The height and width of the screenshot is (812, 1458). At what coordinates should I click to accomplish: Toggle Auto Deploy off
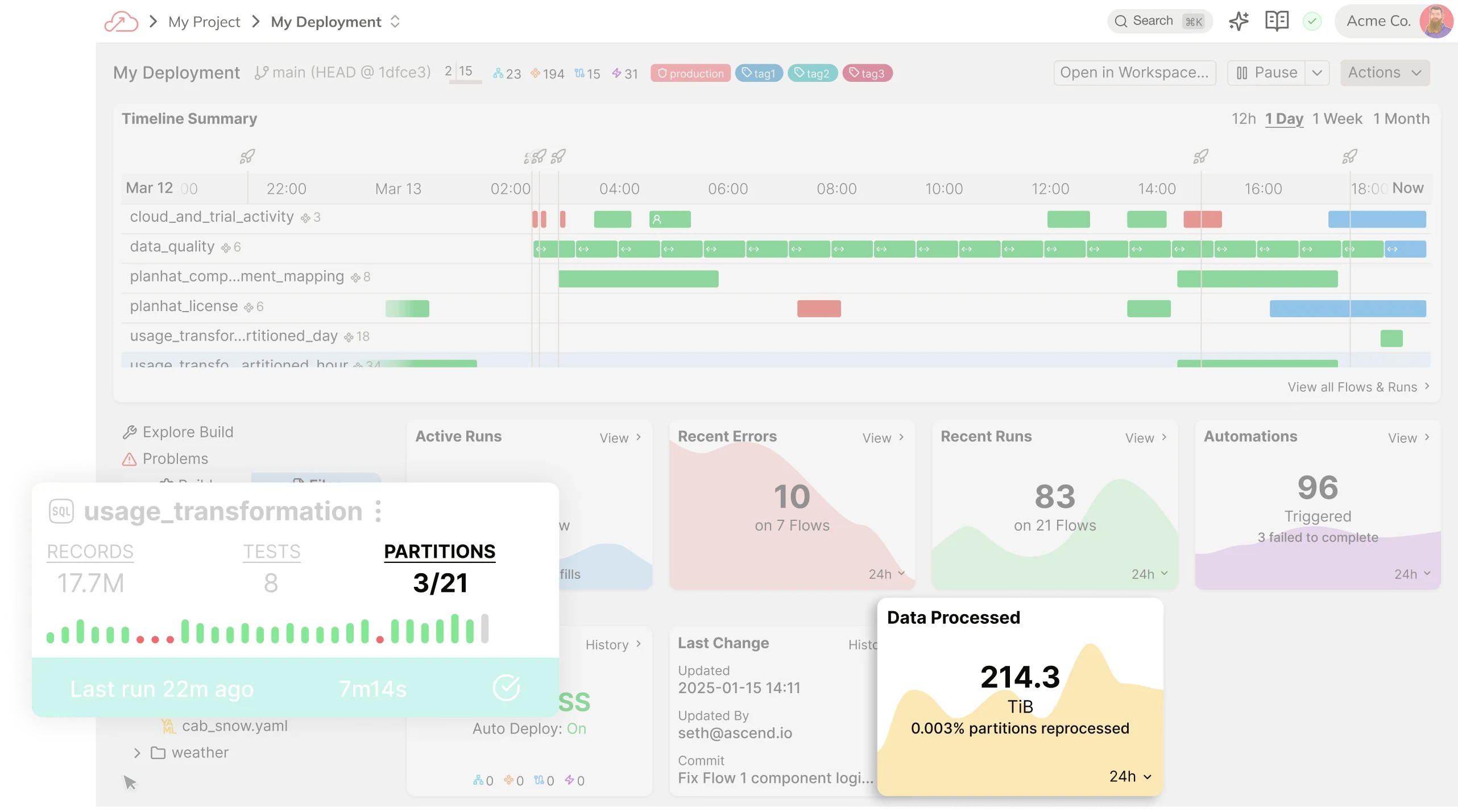[578, 728]
